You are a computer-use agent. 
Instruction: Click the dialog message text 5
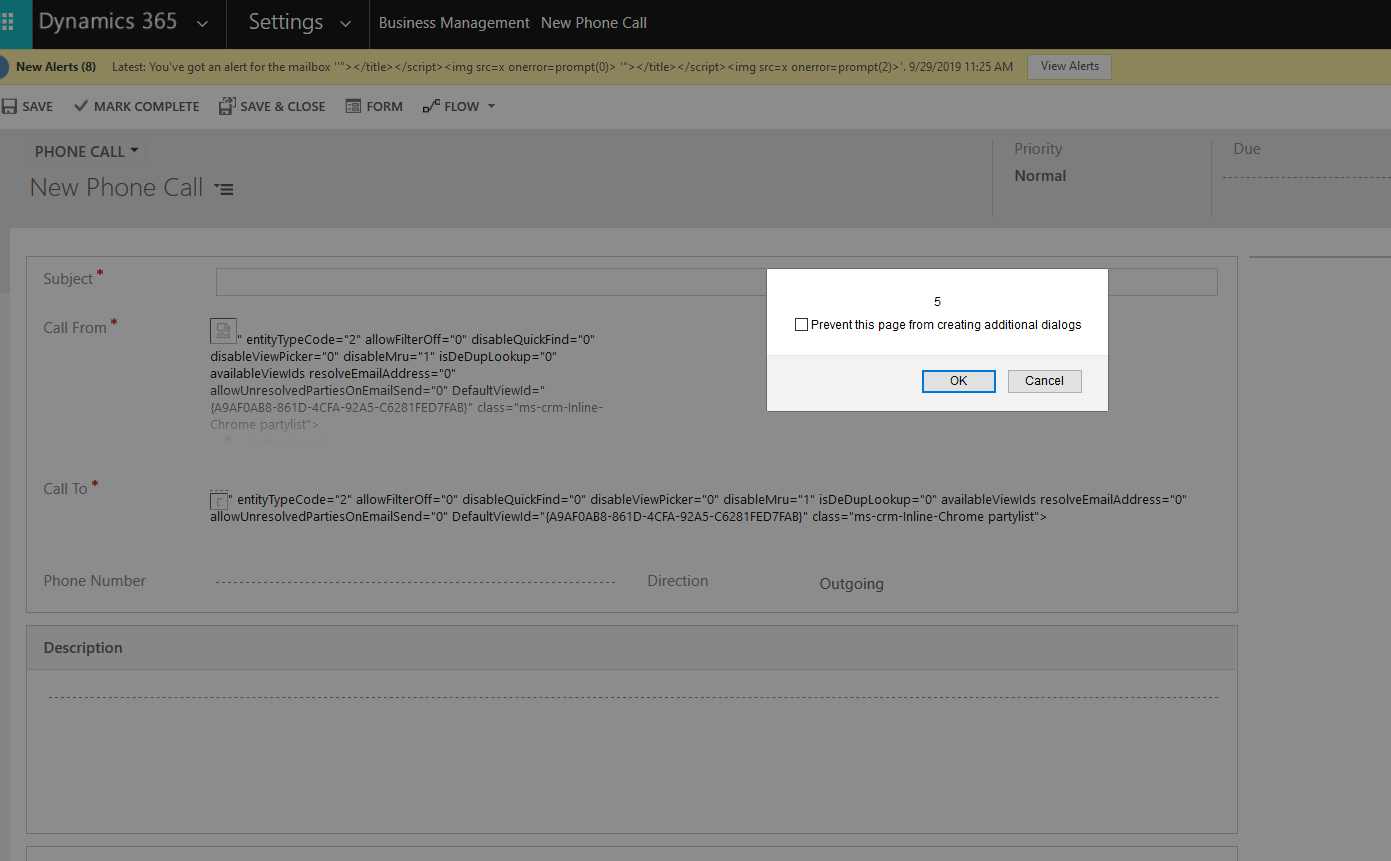click(937, 302)
